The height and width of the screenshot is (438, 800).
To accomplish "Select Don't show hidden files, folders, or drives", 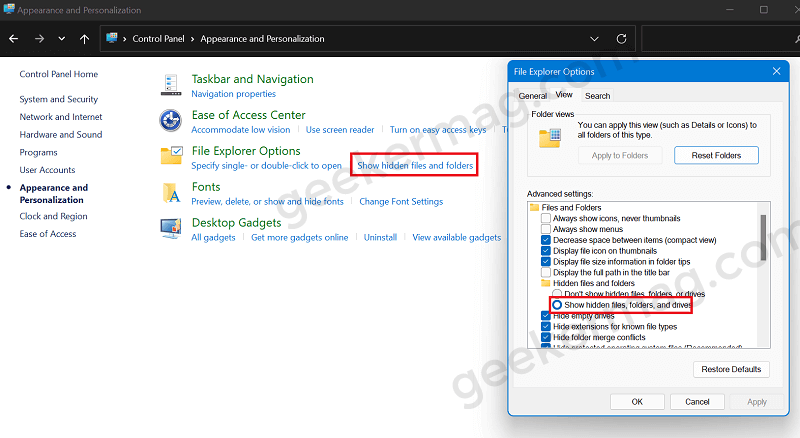I will (557, 294).
